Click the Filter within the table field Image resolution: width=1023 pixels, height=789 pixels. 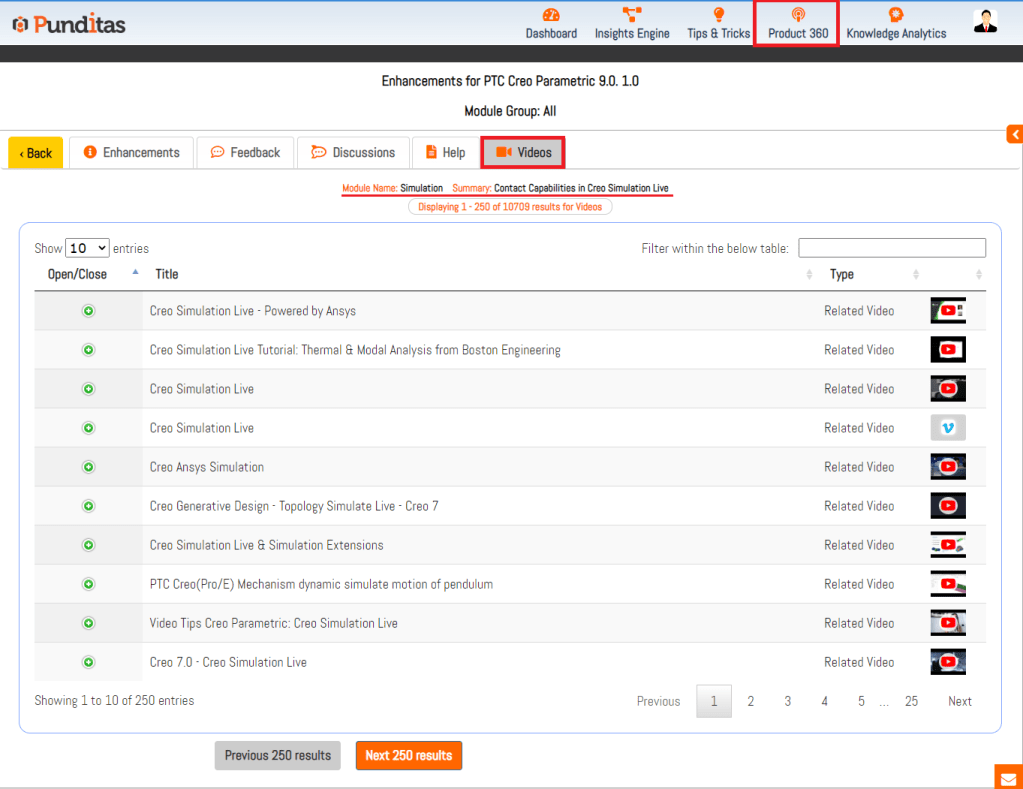[891, 248]
